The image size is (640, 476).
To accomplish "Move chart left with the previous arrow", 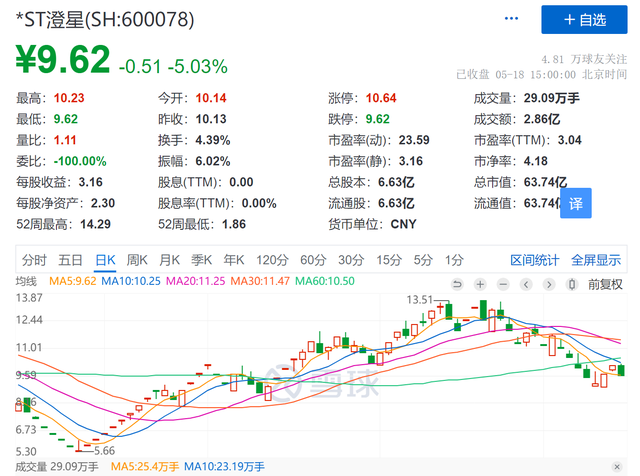I will click(526, 284).
